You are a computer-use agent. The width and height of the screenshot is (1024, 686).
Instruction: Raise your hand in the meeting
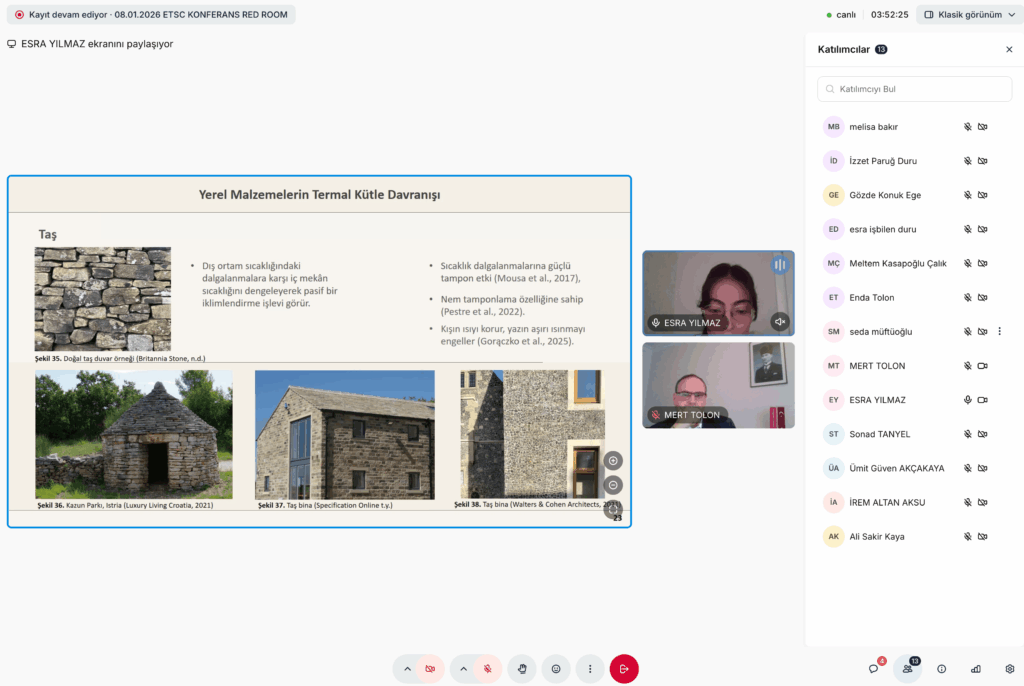click(x=522, y=669)
